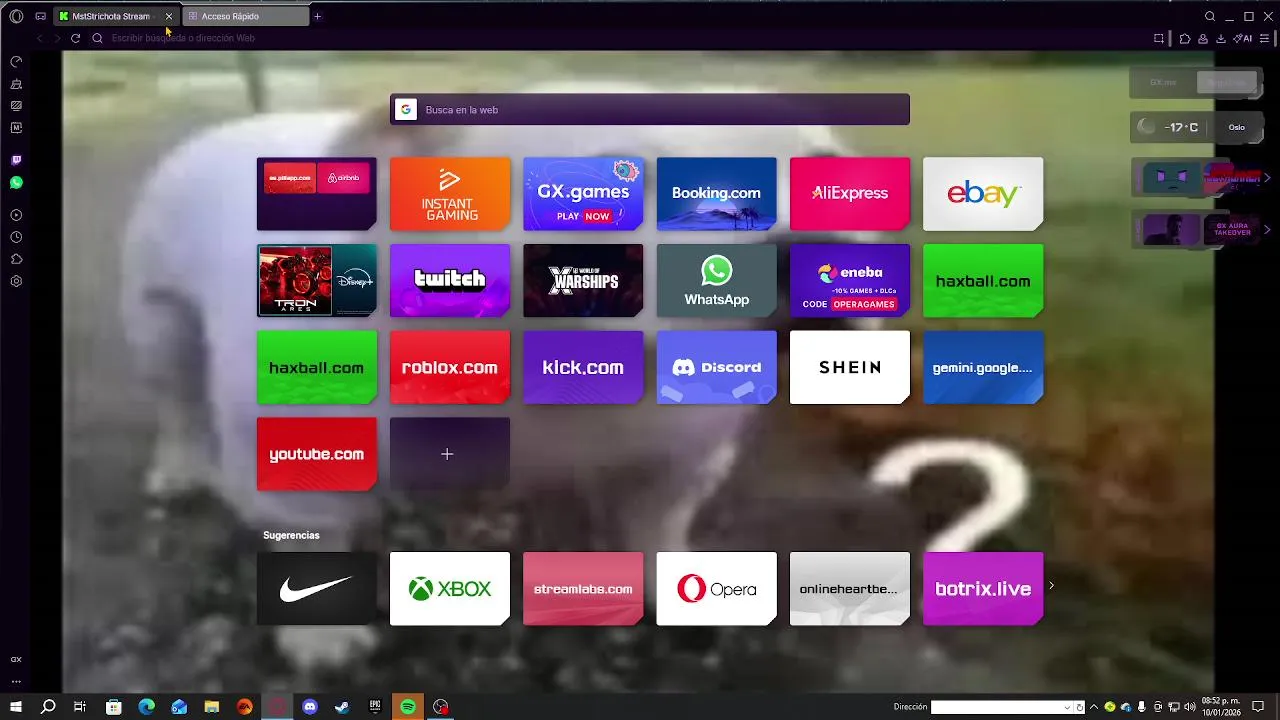
Task: Click the snapshot capture icon in toolbar
Action: point(1159,38)
